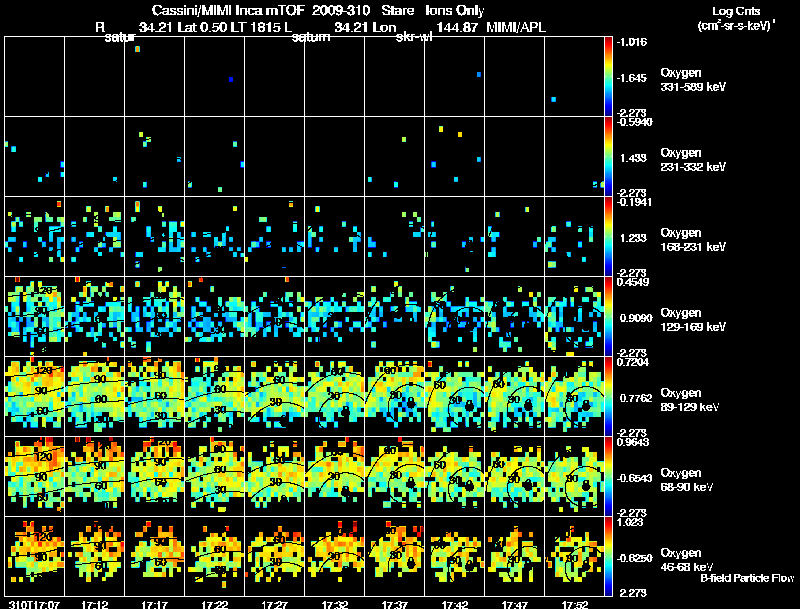Select the 310T17:07 time label

pyautogui.click(x=34, y=604)
